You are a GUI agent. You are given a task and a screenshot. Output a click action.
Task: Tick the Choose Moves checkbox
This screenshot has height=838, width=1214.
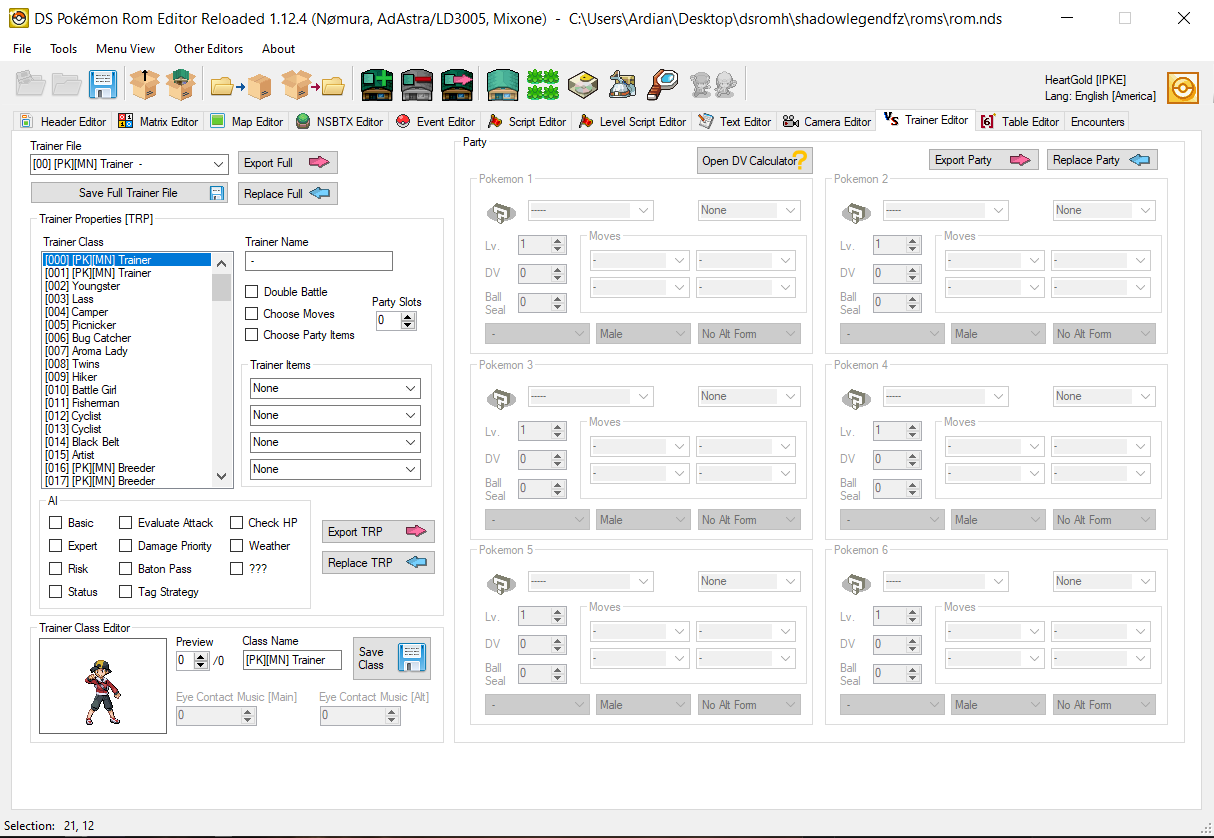(x=252, y=314)
